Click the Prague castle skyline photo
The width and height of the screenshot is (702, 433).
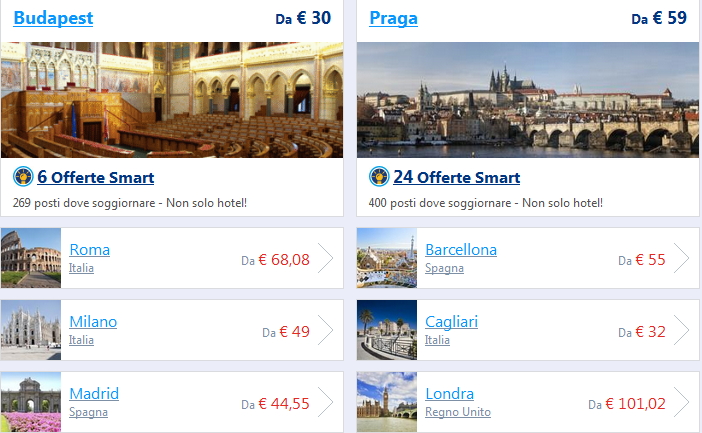coord(528,100)
